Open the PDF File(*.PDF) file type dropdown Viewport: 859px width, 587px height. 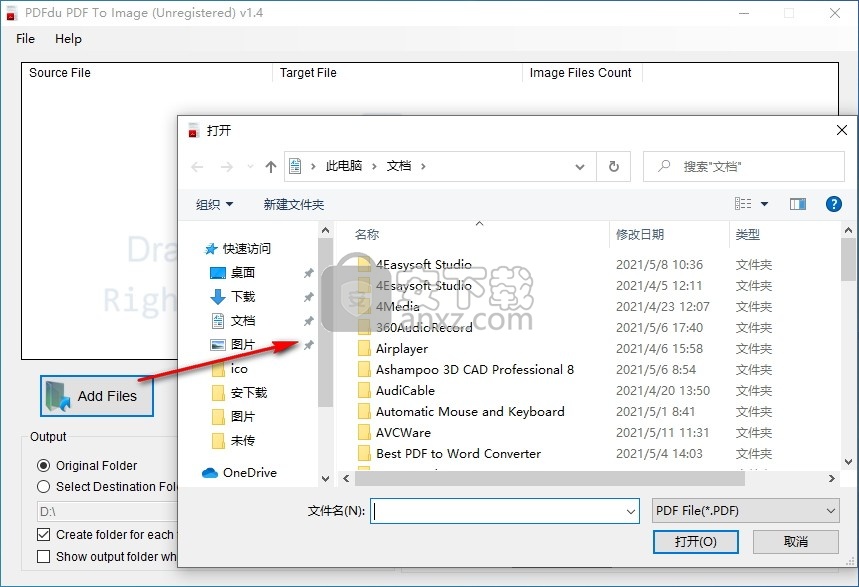tap(746, 511)
